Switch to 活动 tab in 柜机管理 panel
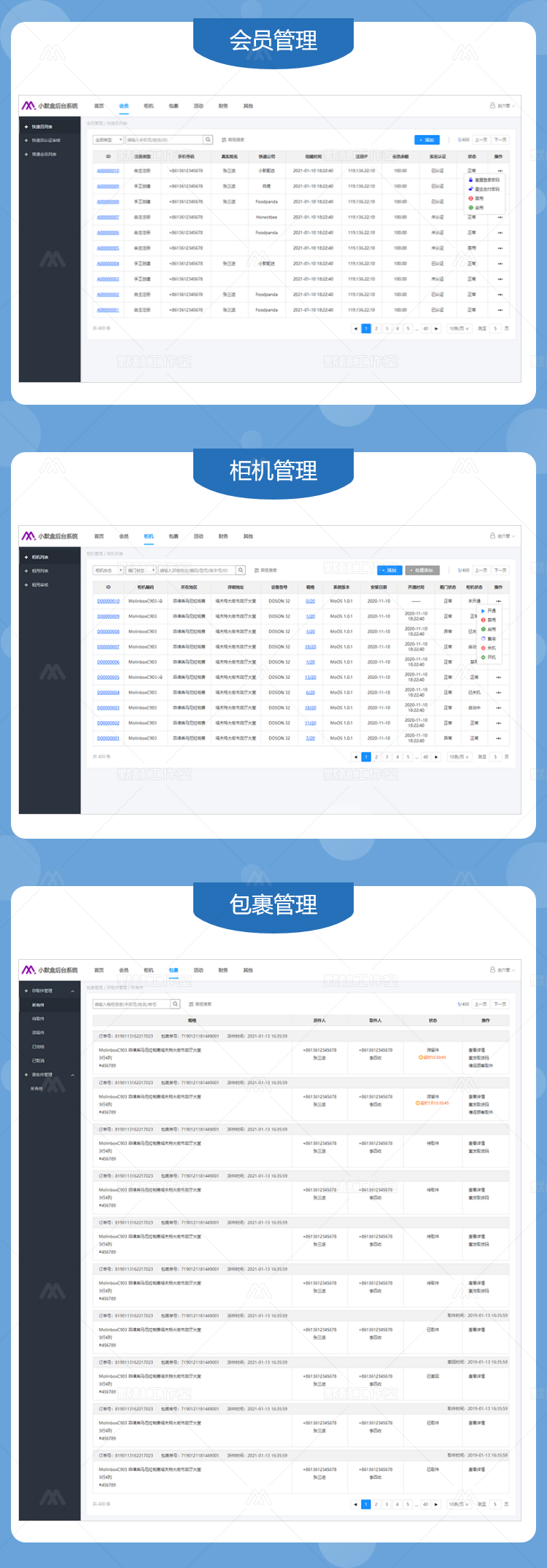Screen dimensions: 547x1568 point(198,536)
